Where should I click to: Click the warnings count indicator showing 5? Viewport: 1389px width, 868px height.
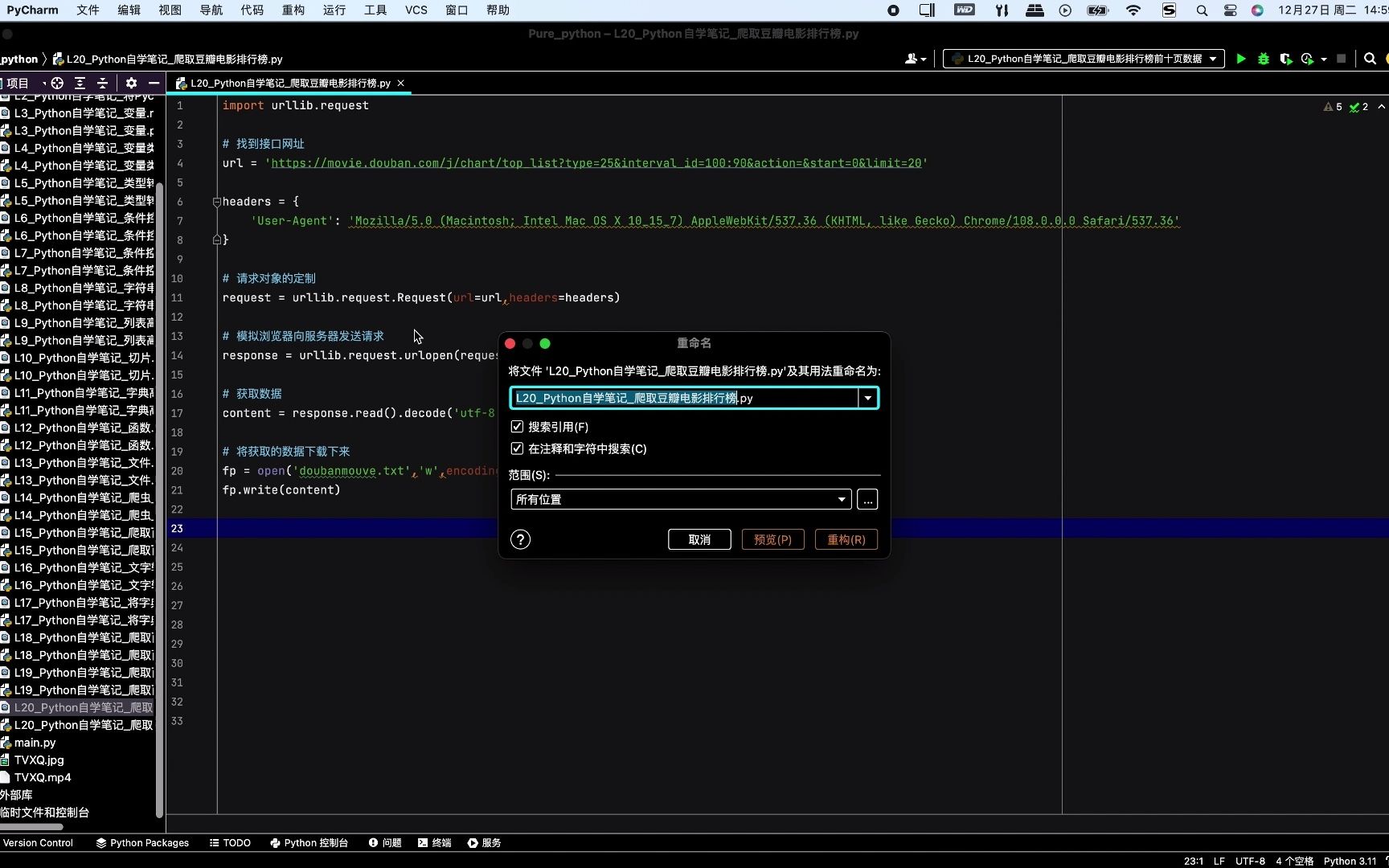click(1333, 107)
